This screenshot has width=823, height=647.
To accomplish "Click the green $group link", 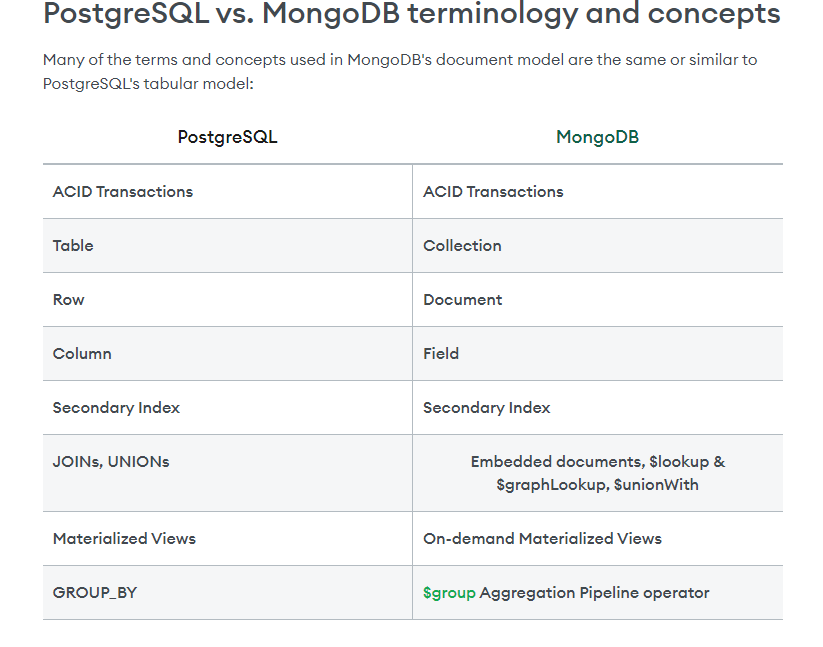I will tap(449, 593).
